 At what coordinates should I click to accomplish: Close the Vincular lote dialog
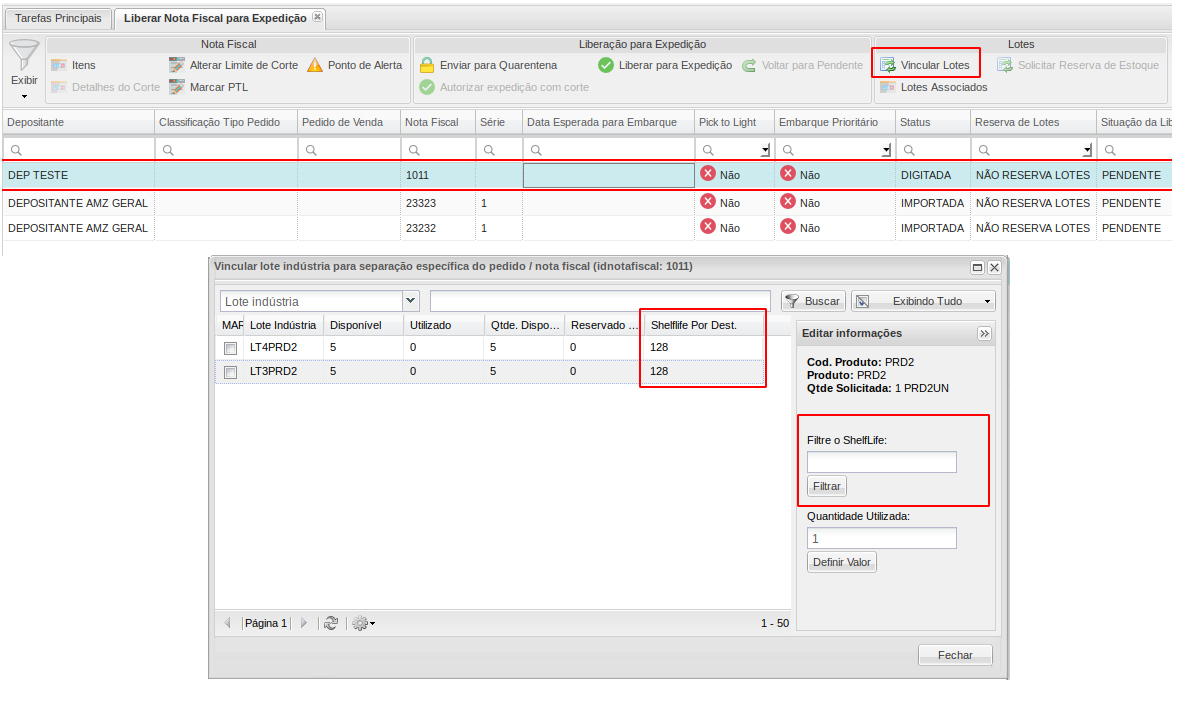pos(995,268)
